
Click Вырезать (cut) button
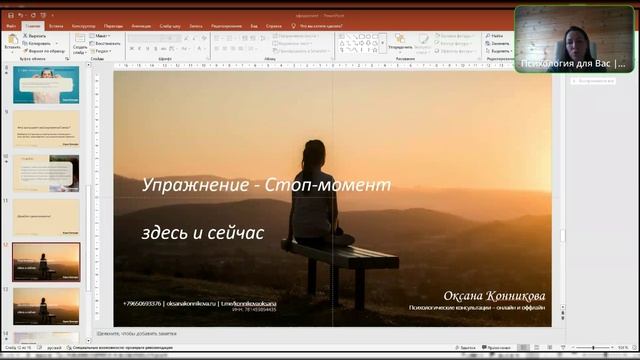coord(34,36)
